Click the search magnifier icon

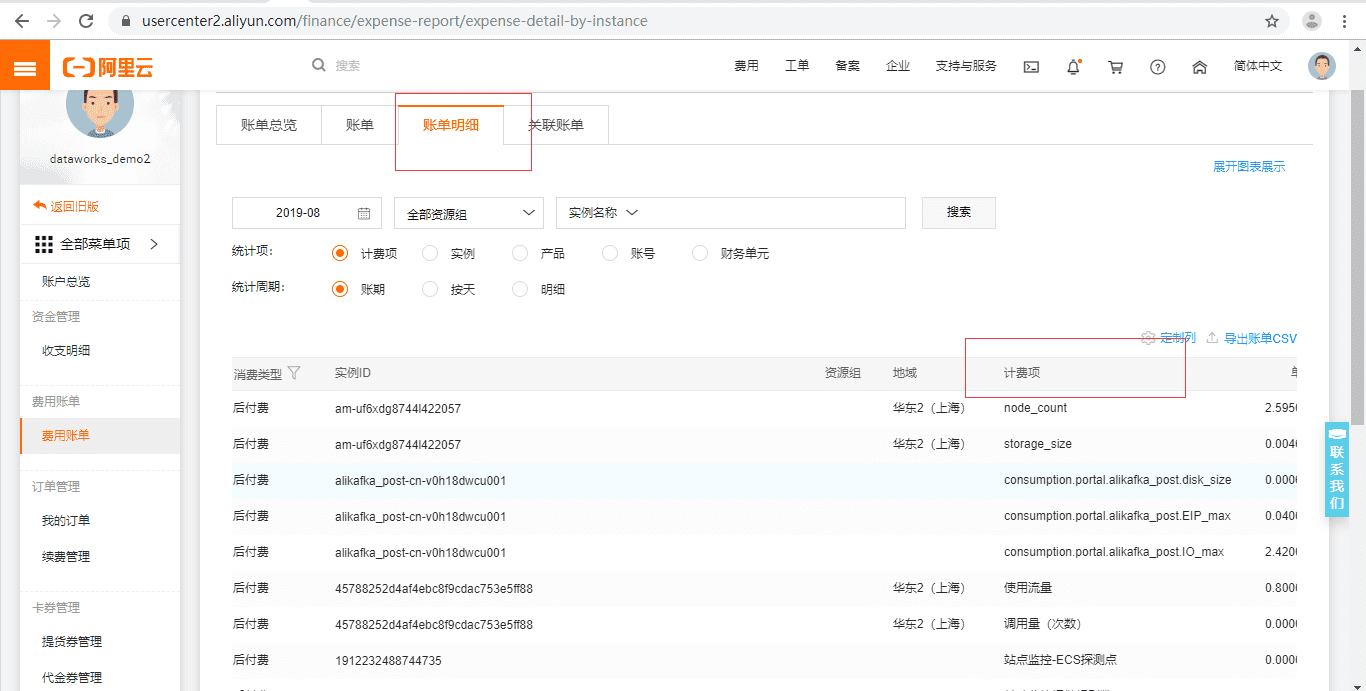pos(319,65)
